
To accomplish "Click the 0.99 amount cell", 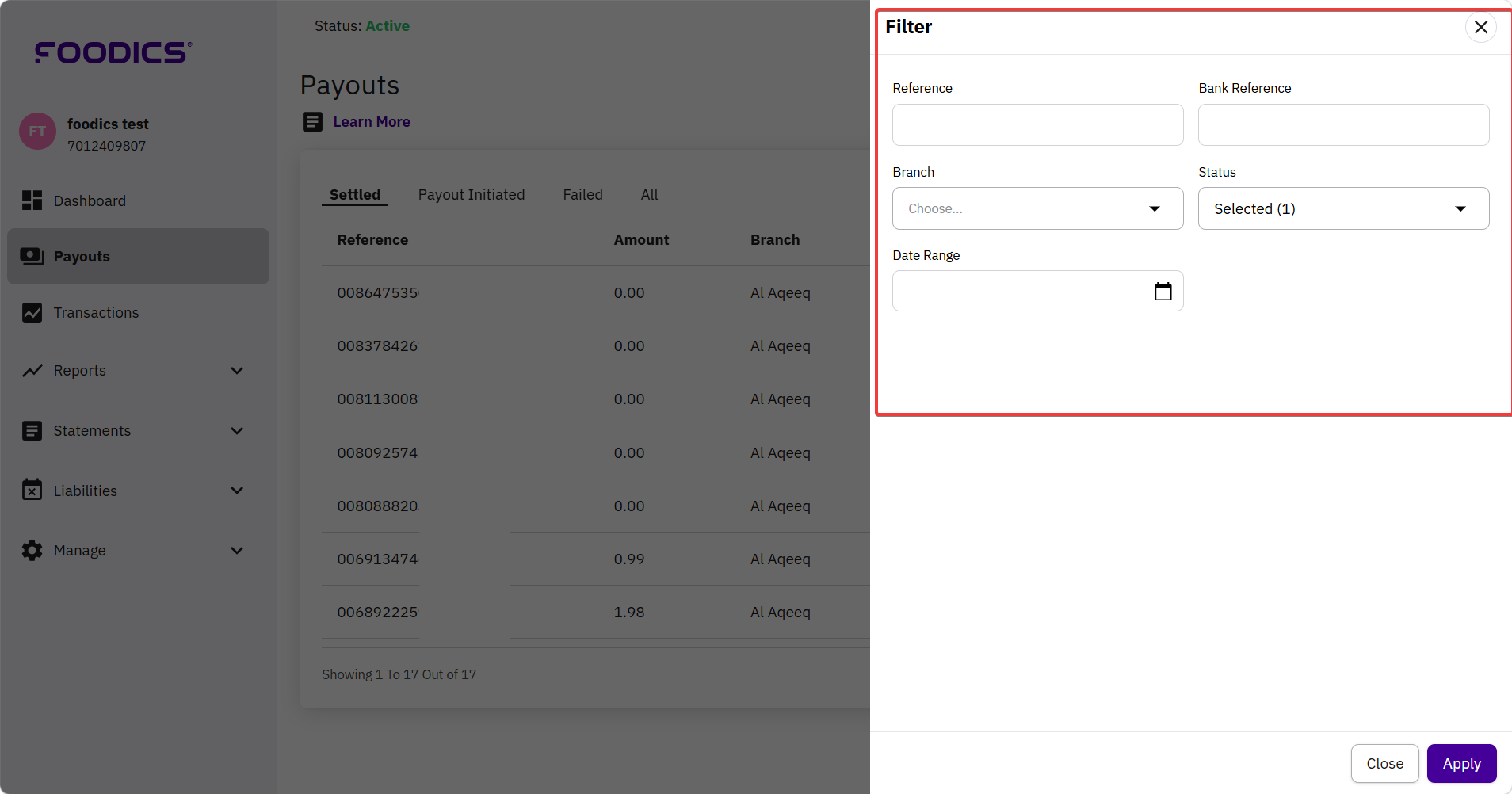I will pyautogui.click(x=629, y=559).
